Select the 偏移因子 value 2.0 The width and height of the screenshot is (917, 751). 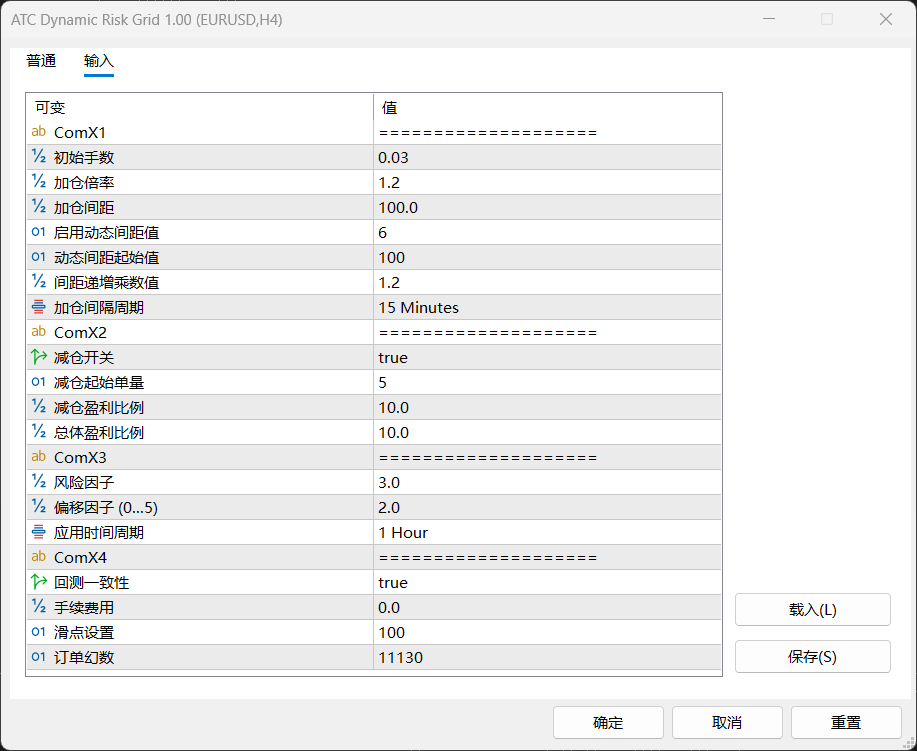click(547, 508)
